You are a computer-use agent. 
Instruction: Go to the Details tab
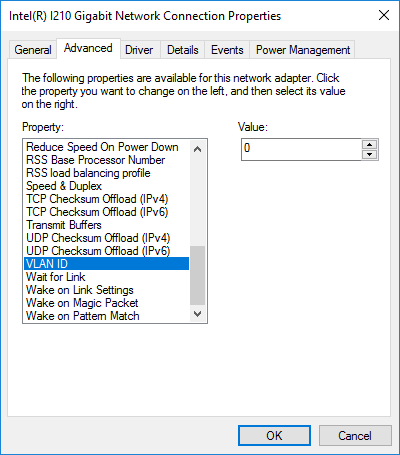[x=183, y=50]
